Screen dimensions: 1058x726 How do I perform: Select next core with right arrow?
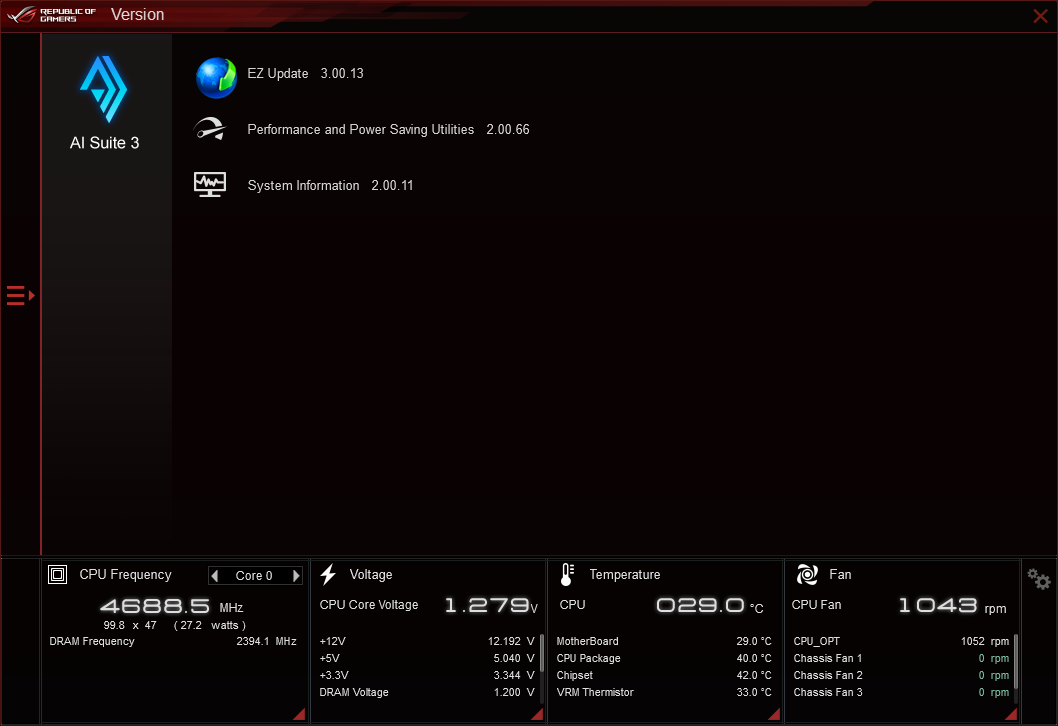[296, 576]
